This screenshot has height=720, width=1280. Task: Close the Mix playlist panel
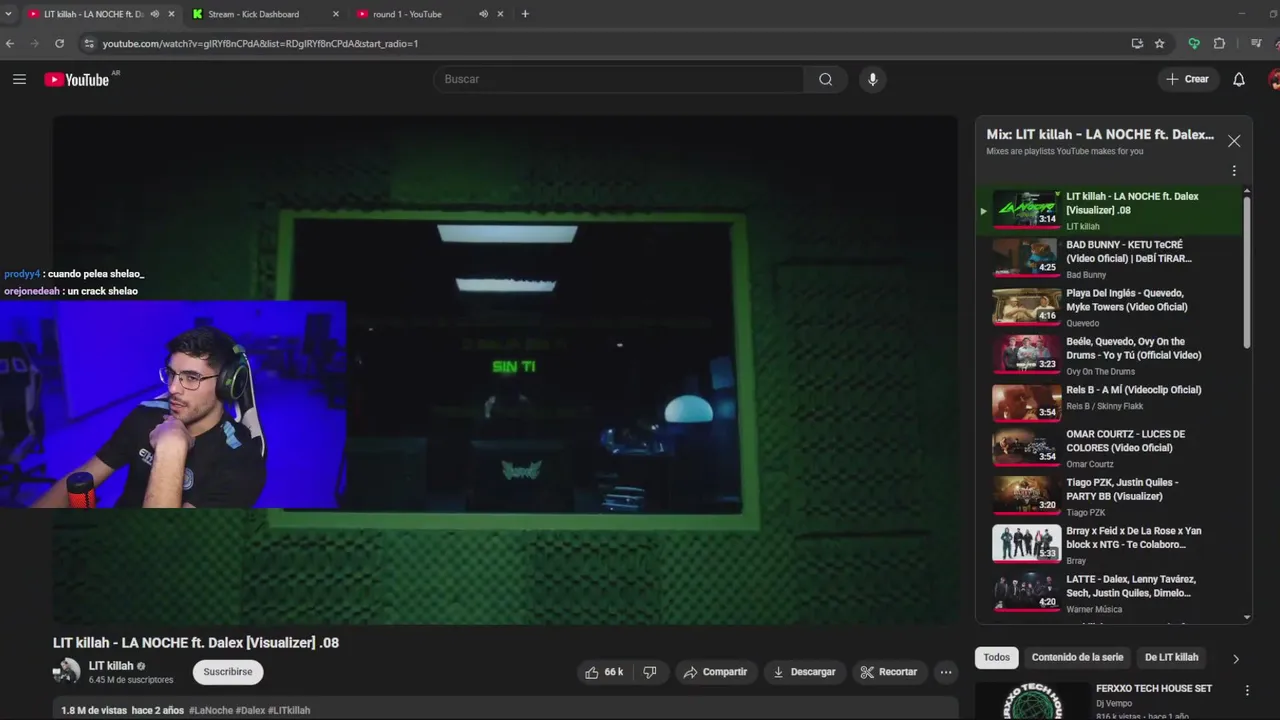tap(1234, 141)
